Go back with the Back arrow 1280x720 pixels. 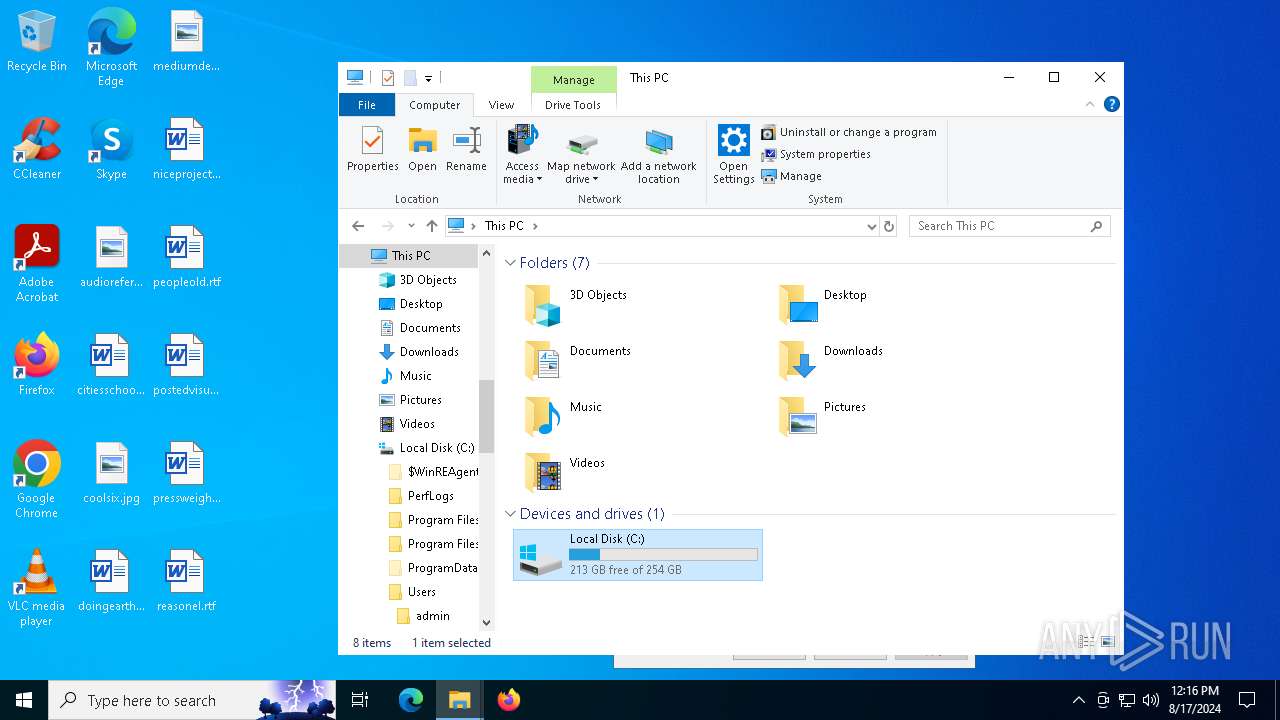coord(358,226)
